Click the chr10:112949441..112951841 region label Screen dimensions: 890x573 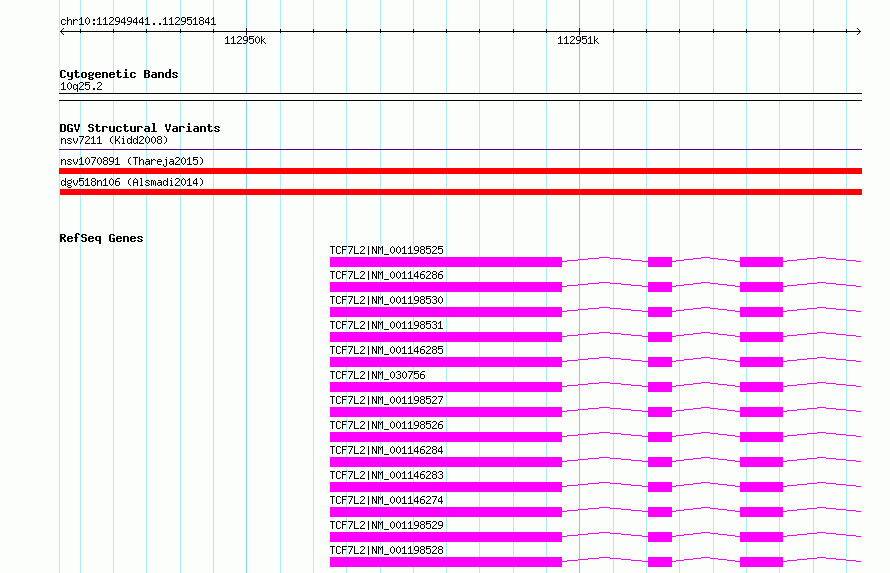tap(138, 22)
